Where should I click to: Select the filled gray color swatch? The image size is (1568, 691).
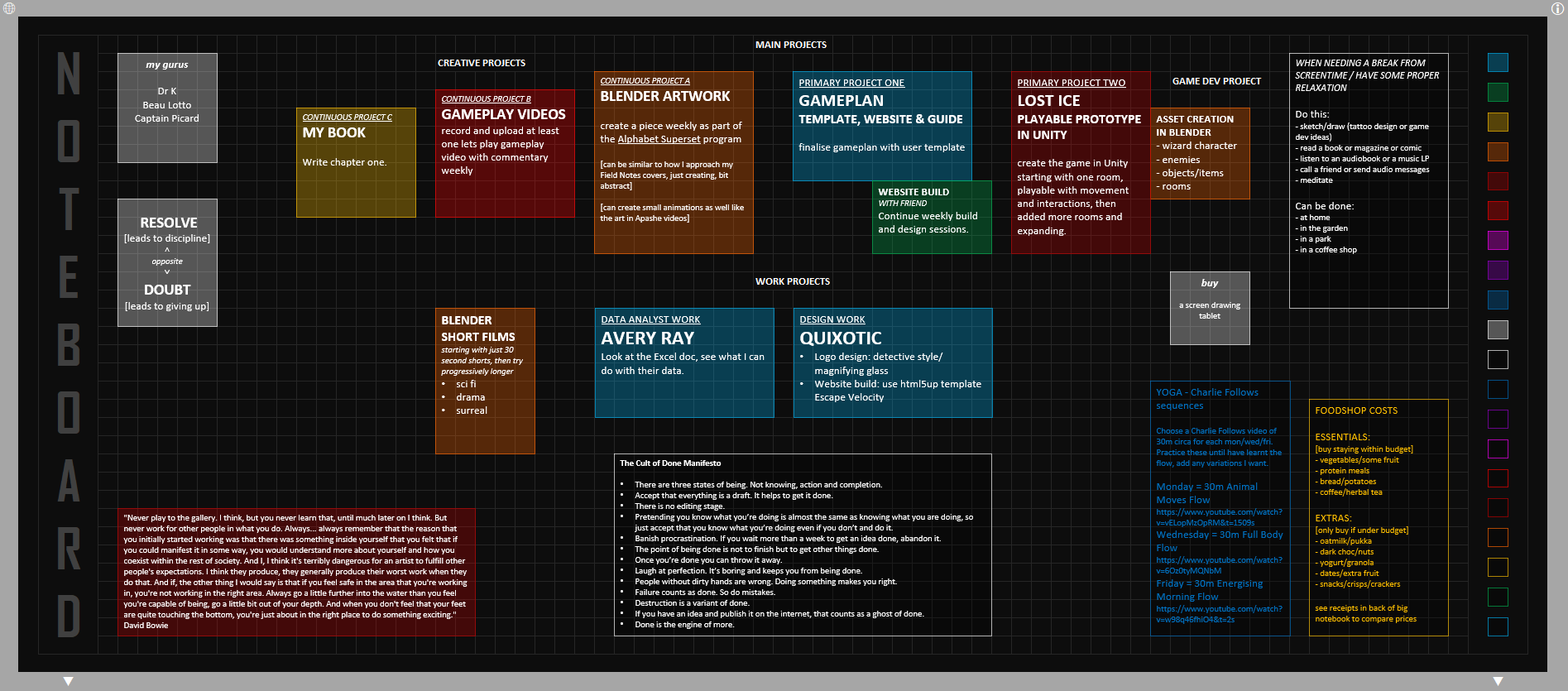[1498, 329]
